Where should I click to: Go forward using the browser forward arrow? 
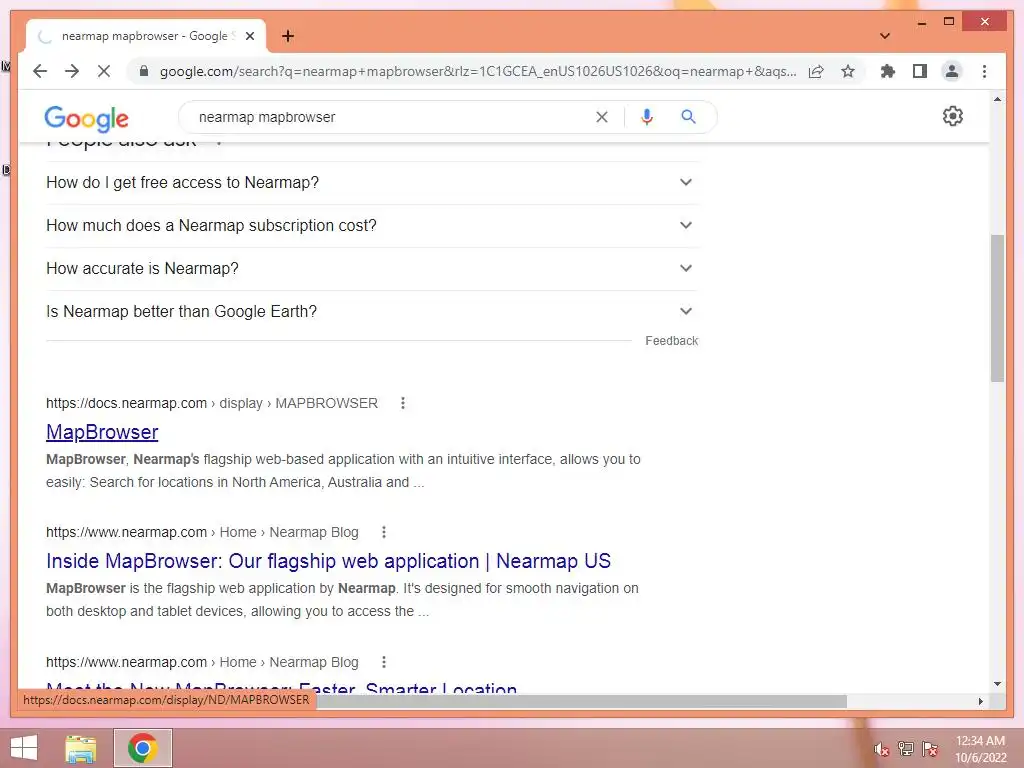coord(72,71)
